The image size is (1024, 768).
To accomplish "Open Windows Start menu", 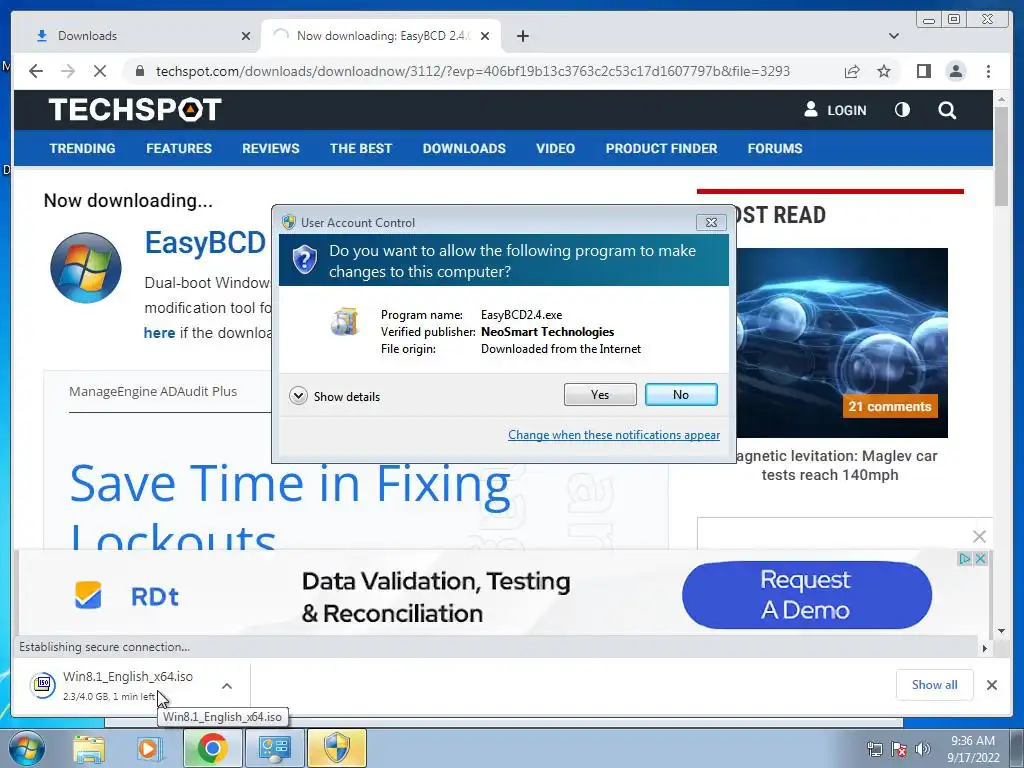I will tap(26, 748).
